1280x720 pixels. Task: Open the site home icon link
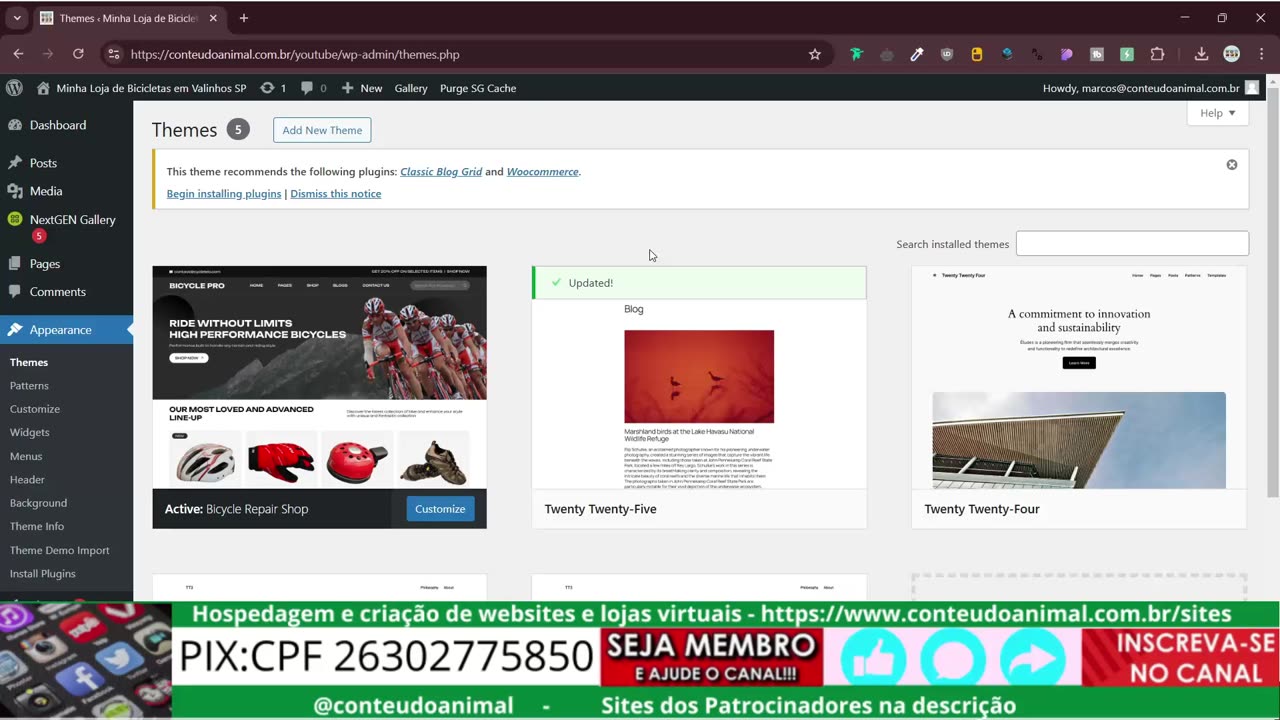(43, 88)
